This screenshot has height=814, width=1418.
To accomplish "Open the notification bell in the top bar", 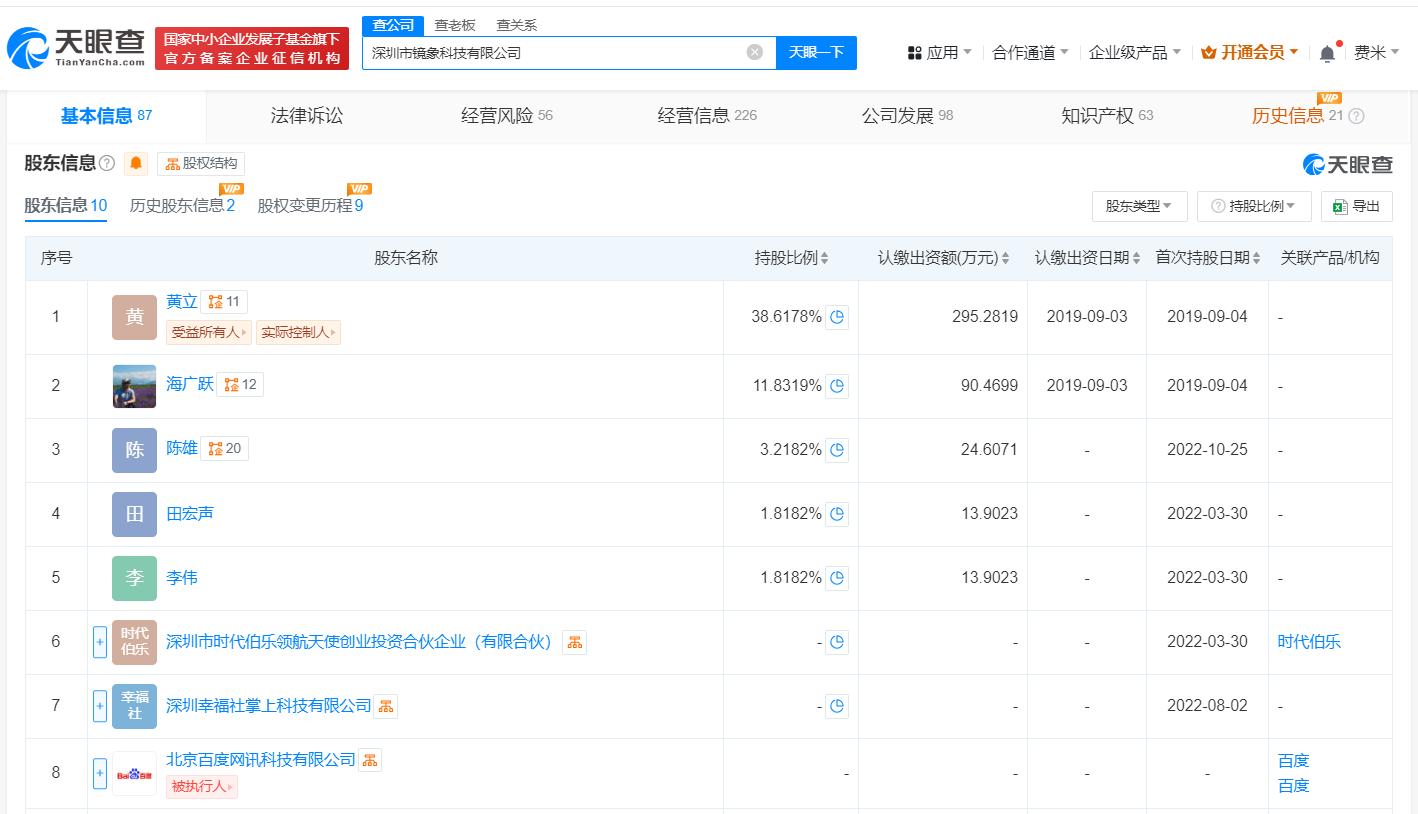I will click(1327, 53).
